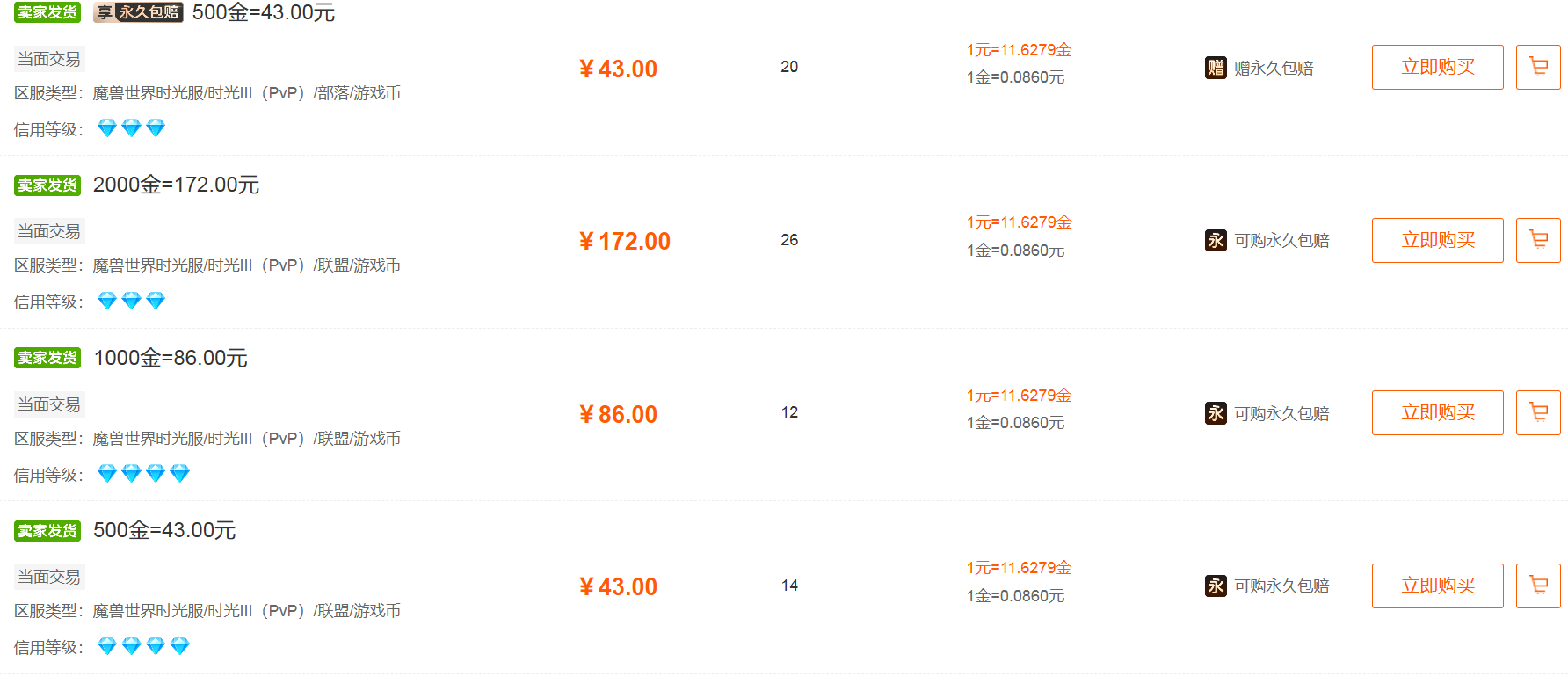Screen dimensions: 1568x691
Task: Click 立即购买 for the ¥172.00 listing
Action: click(1437, 240)
